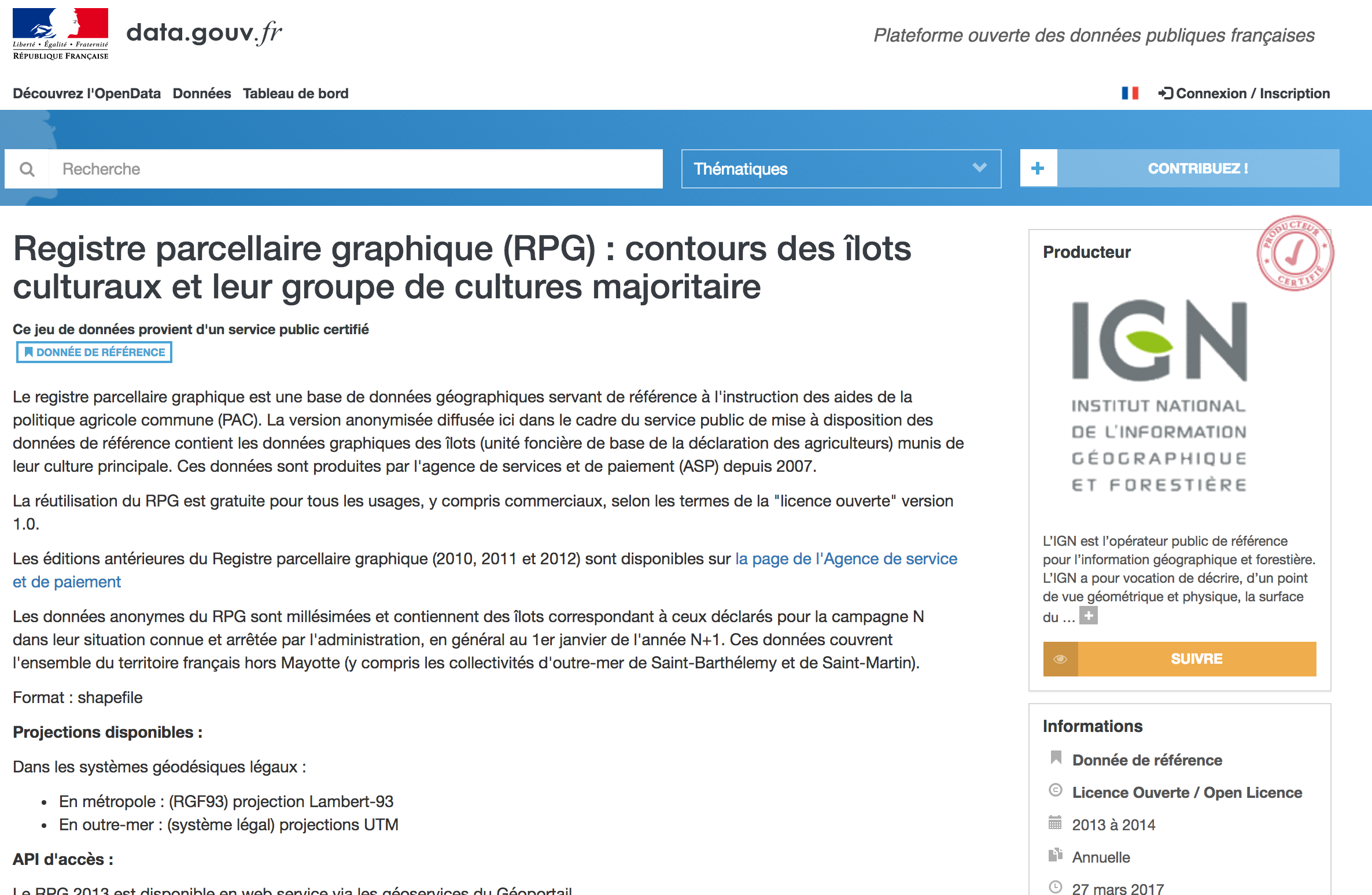The image size is (1372, 895).
Task: Open the Données menu item
Action: click(201, 93)
